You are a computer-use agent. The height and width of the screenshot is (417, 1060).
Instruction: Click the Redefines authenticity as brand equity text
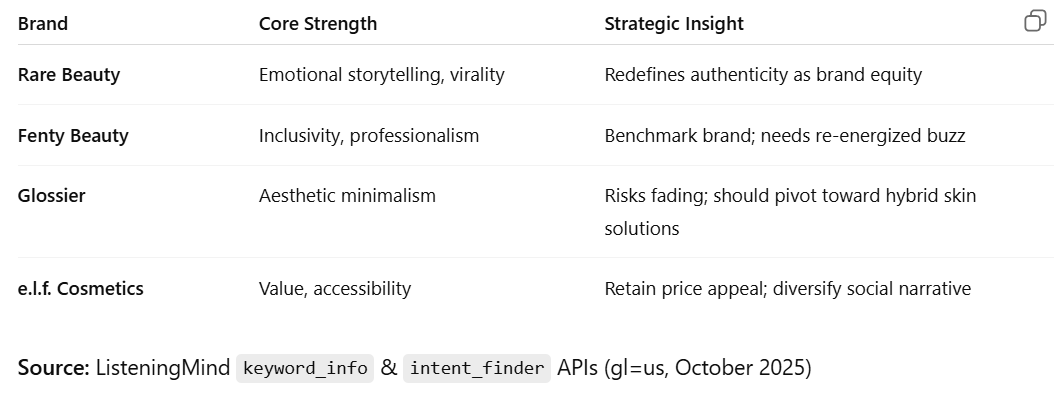tap(763, 75)
